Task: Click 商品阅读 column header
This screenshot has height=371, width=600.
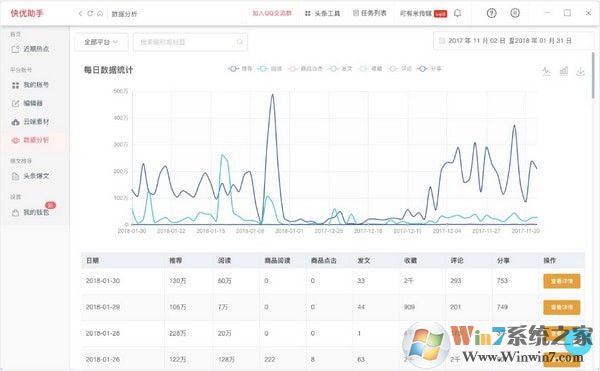Action: 277,260
